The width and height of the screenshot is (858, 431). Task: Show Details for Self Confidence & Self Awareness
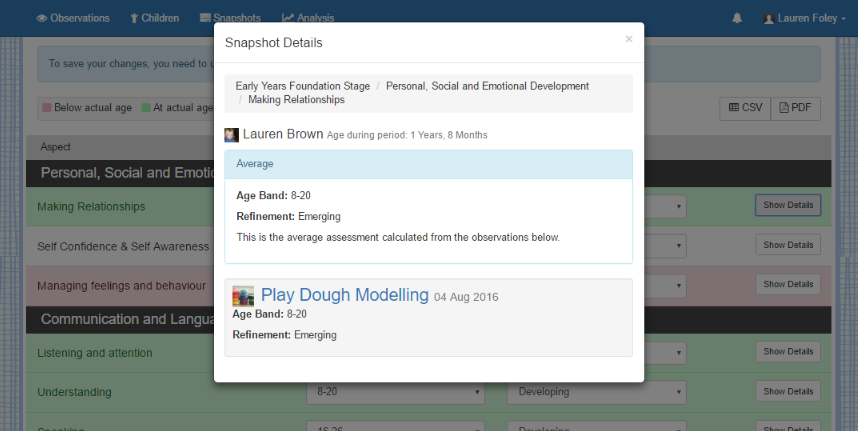point(788,245)
